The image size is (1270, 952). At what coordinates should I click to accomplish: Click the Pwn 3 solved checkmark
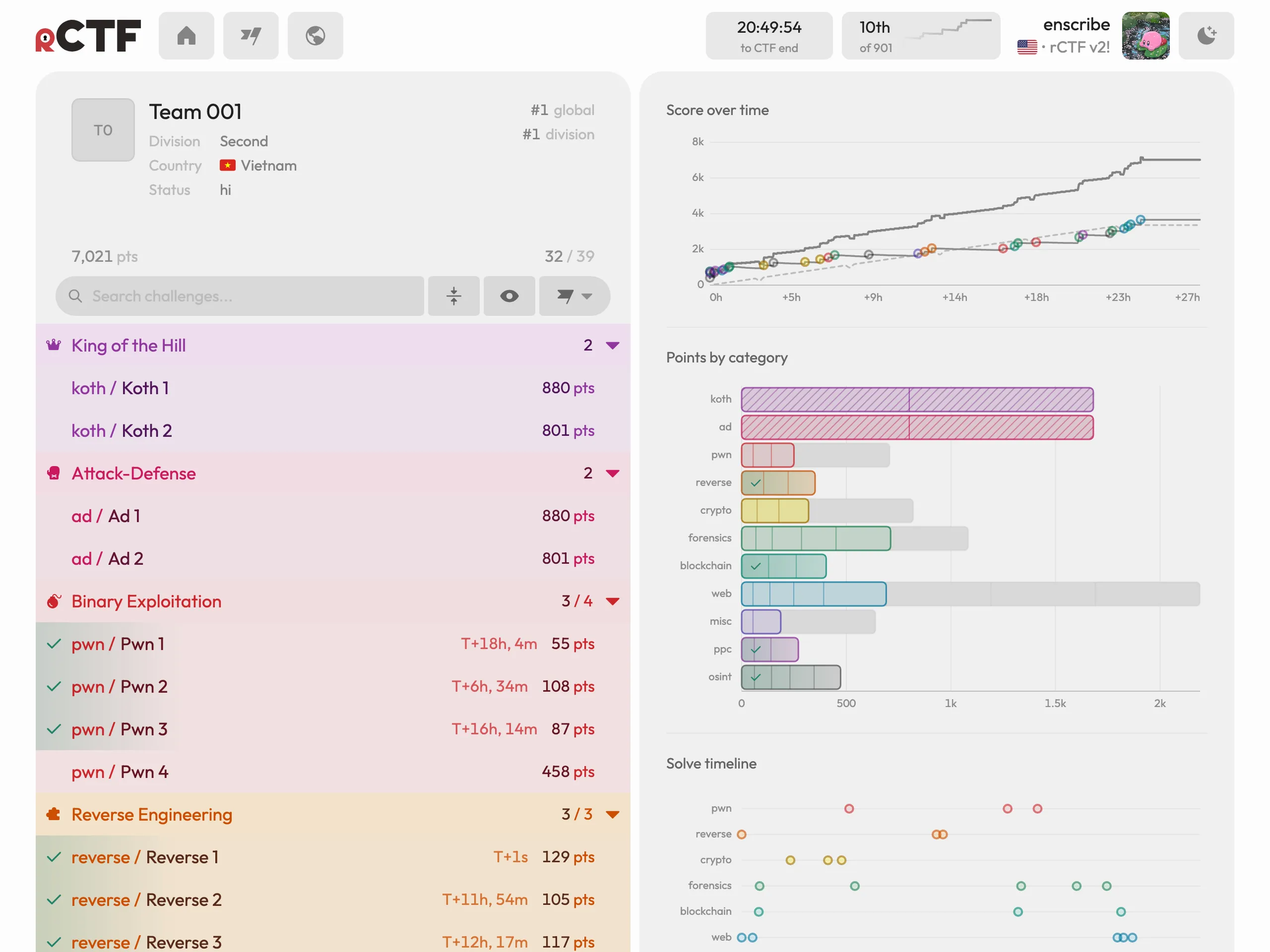pos(54,729)
